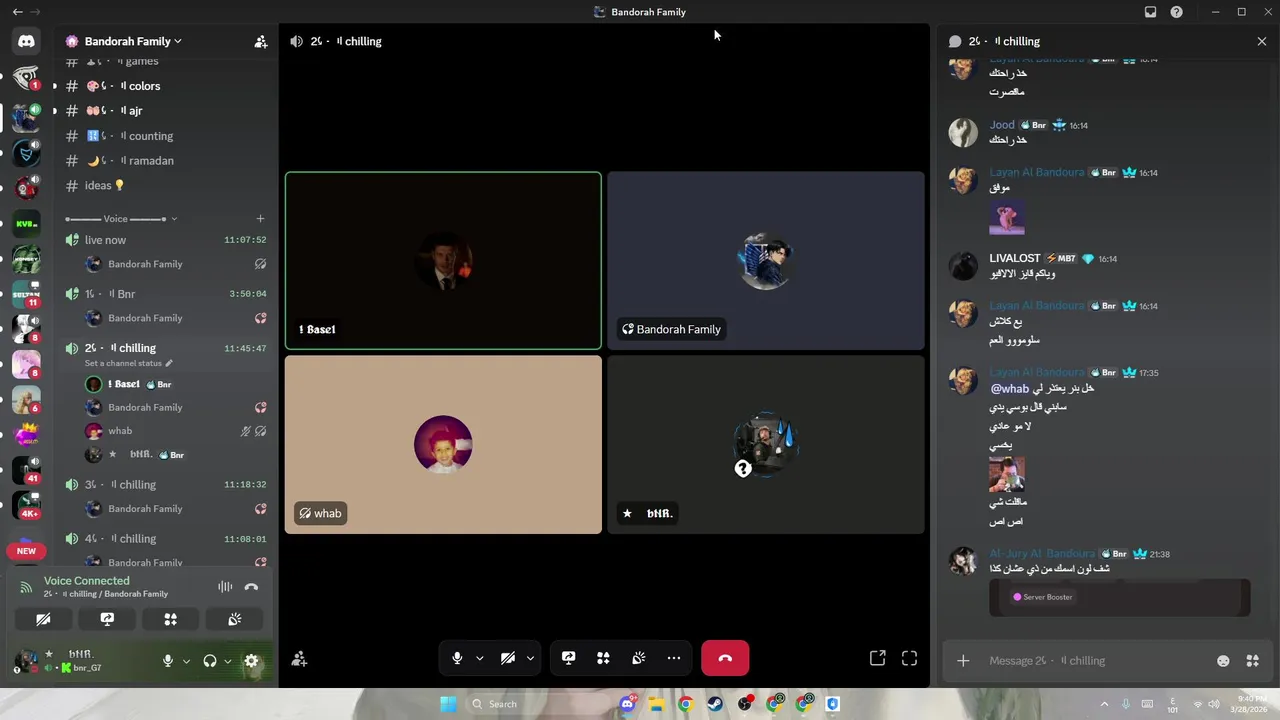Mute microphone in the user panel
Viewport: 1280px width, 720px height.
coord(168,661)
